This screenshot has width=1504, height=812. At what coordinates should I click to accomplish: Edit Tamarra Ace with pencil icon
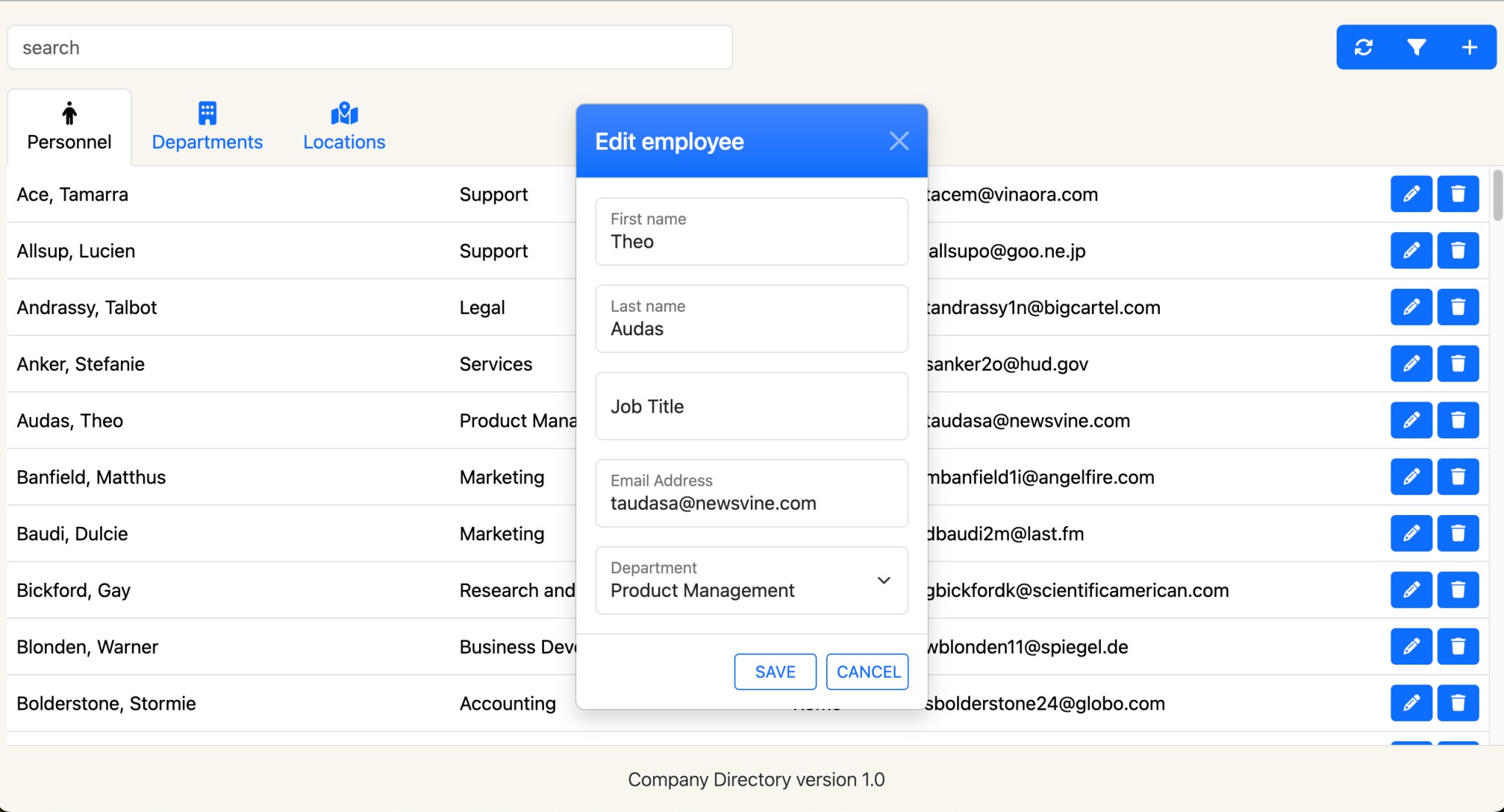1410,194
